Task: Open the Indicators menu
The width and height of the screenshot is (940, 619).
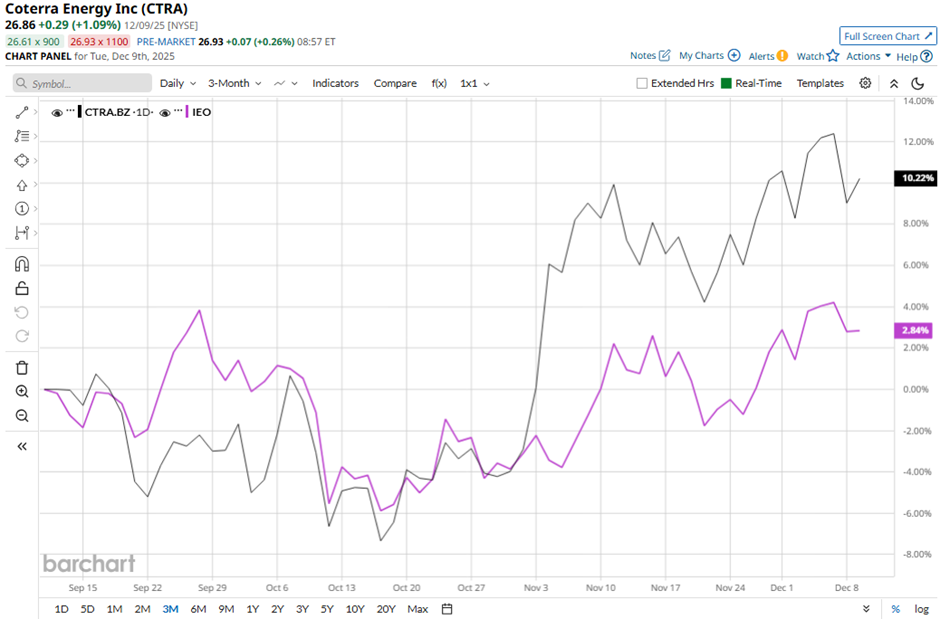Action: coord(335,83)
